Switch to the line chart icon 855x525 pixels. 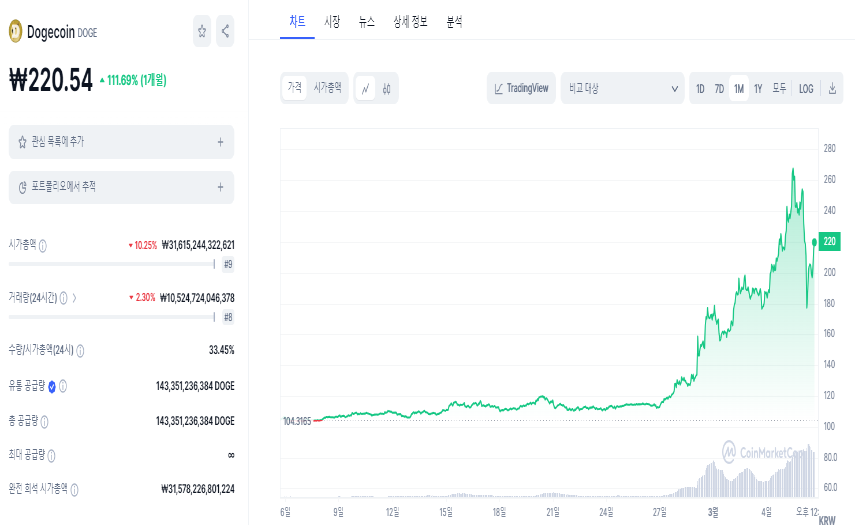[365, 88]
